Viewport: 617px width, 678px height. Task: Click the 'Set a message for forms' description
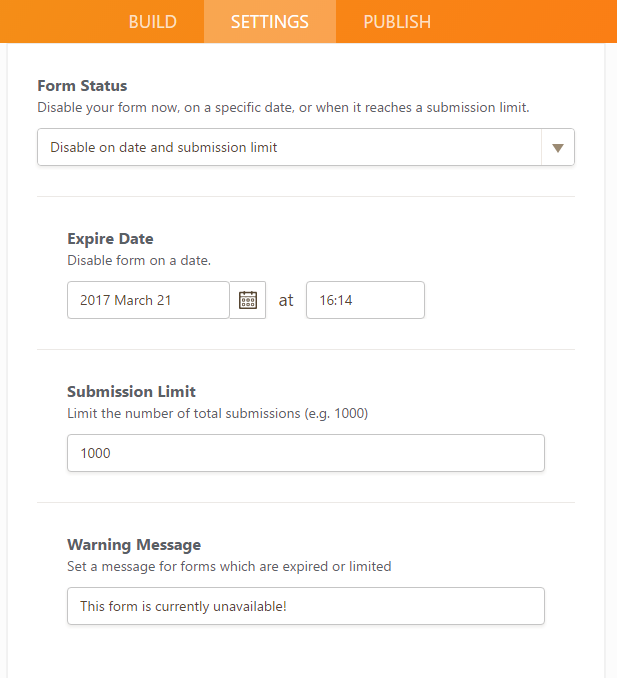coord(229,566)
